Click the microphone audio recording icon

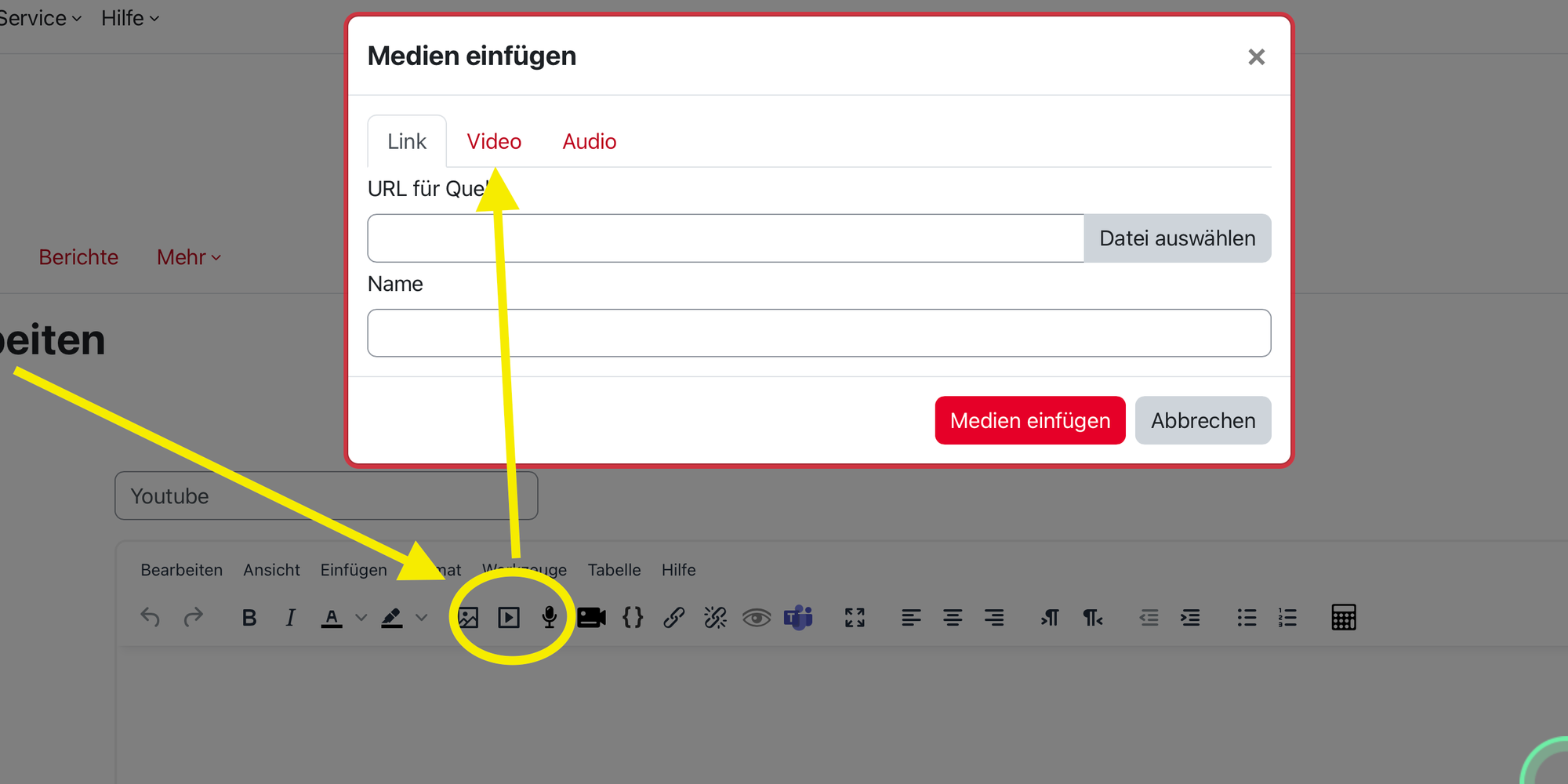550,618
